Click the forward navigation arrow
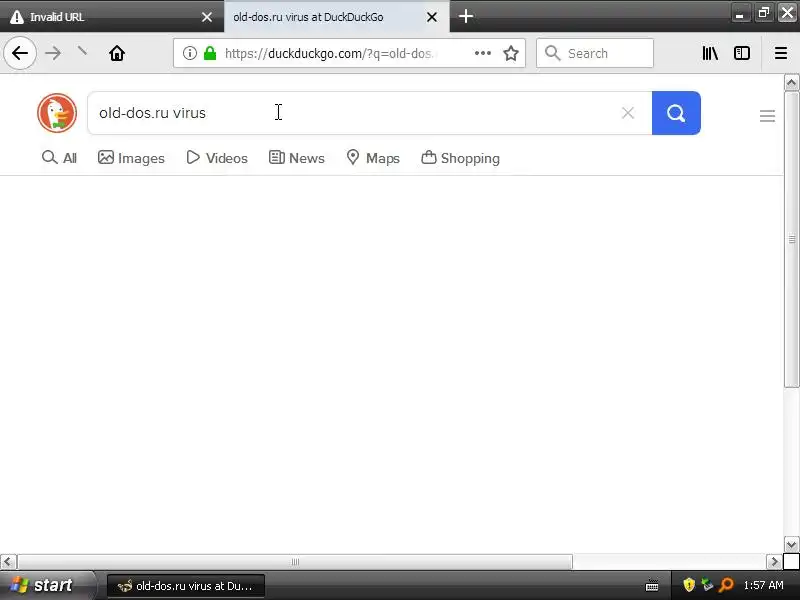This screenshot has height=600, width=800. tap(53, 53)
